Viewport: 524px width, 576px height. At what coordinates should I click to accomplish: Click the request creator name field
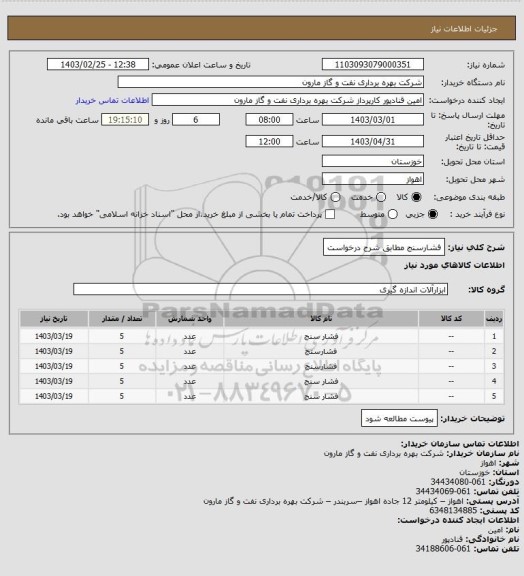click(x=288, y=100)
